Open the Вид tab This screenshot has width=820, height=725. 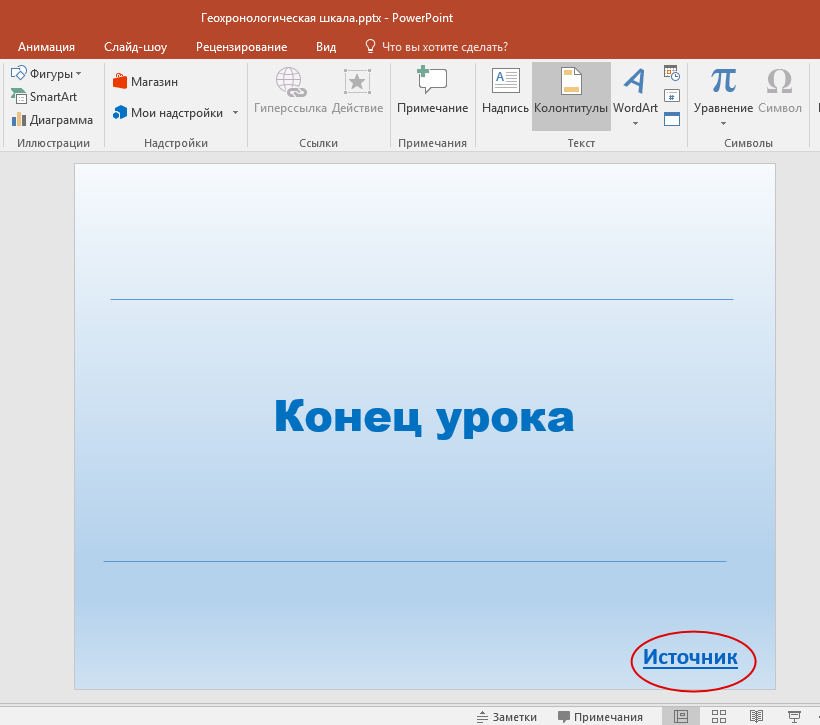coord(326,47)
